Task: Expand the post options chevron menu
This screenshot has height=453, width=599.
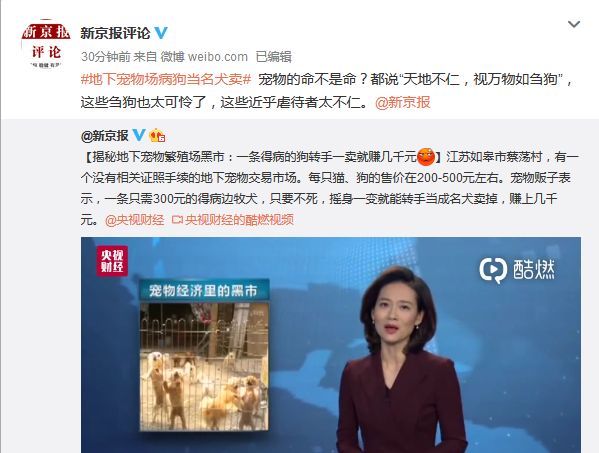Action: tap(574, 24)
